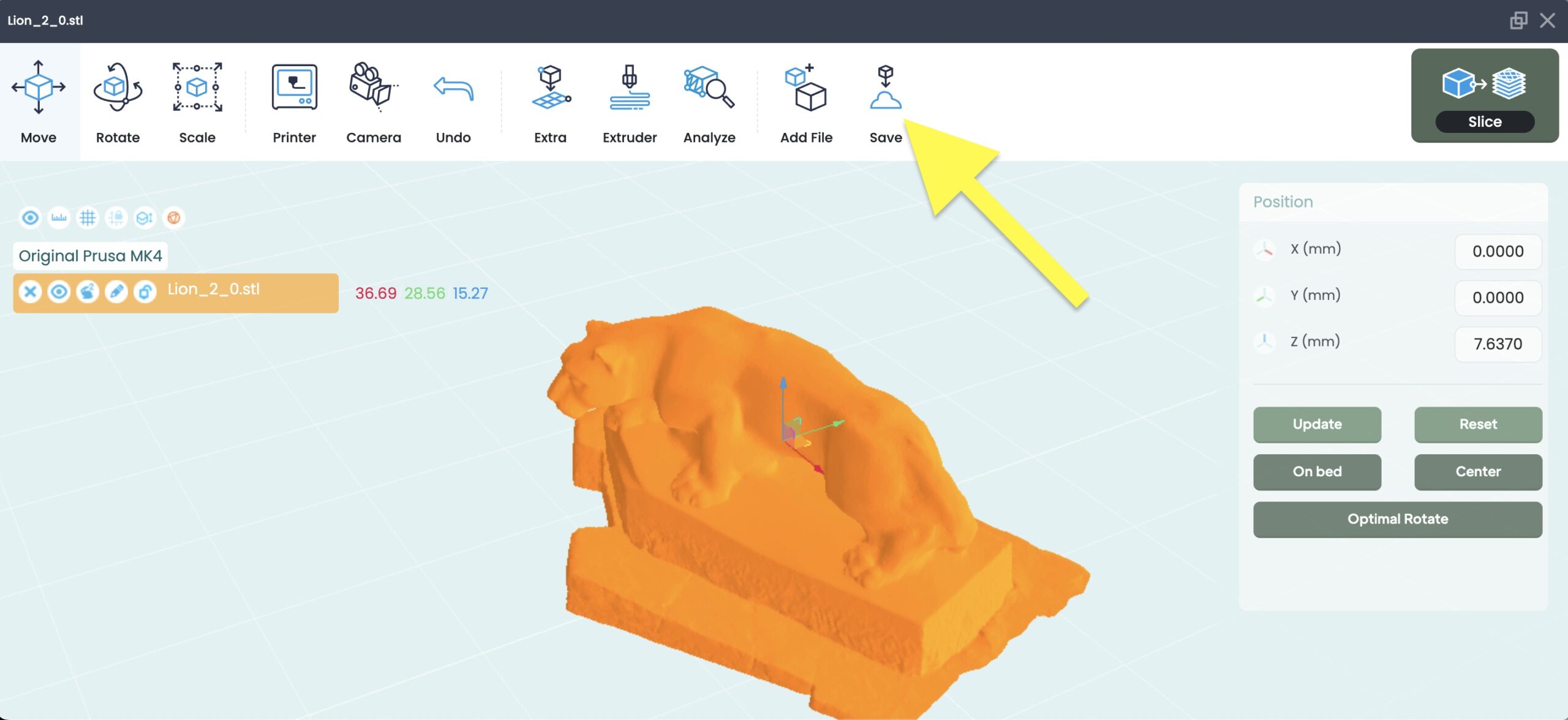This screenshot has height=720, width=1568.
Task: Click the Original Prusa MK4 printer label
Action: (x=91, y=255)
